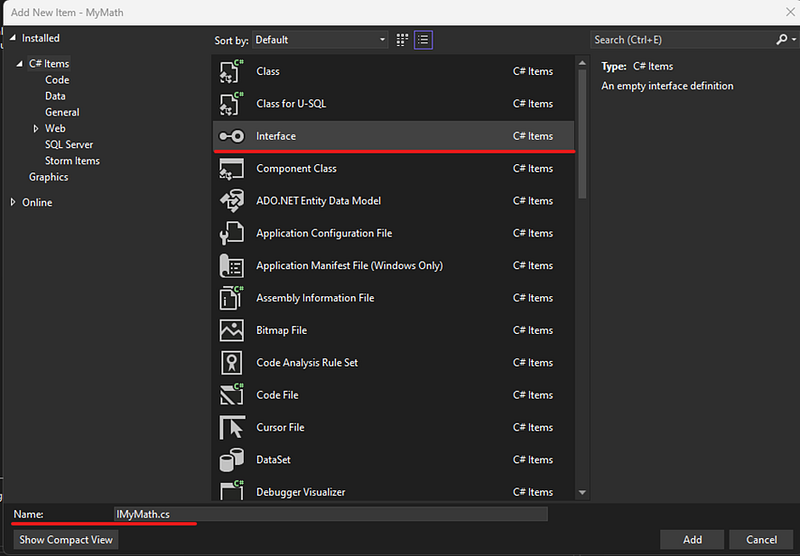The width and height of the screenshot is (800, 556).
Task: Select the Data category
Action: click(x=55, y=96)
